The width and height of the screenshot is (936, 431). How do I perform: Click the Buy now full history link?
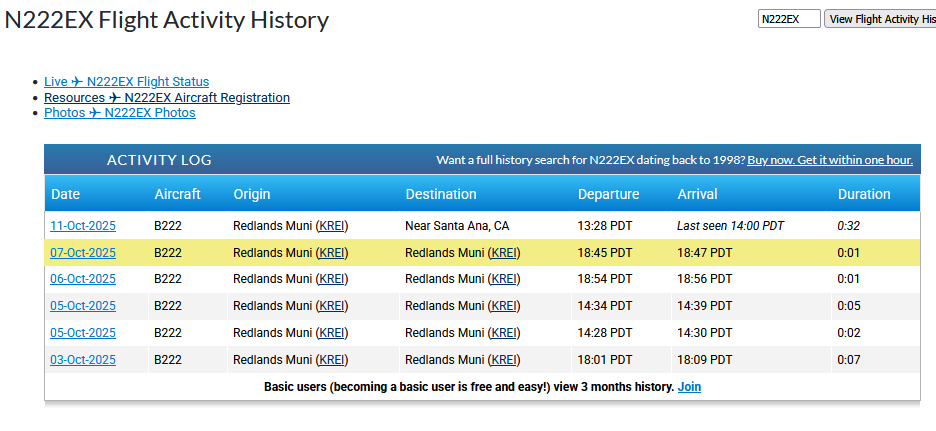coord(829,160)
